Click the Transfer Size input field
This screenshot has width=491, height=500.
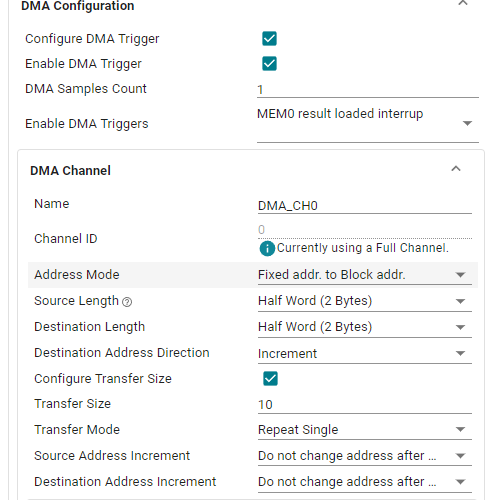point(365,405)
